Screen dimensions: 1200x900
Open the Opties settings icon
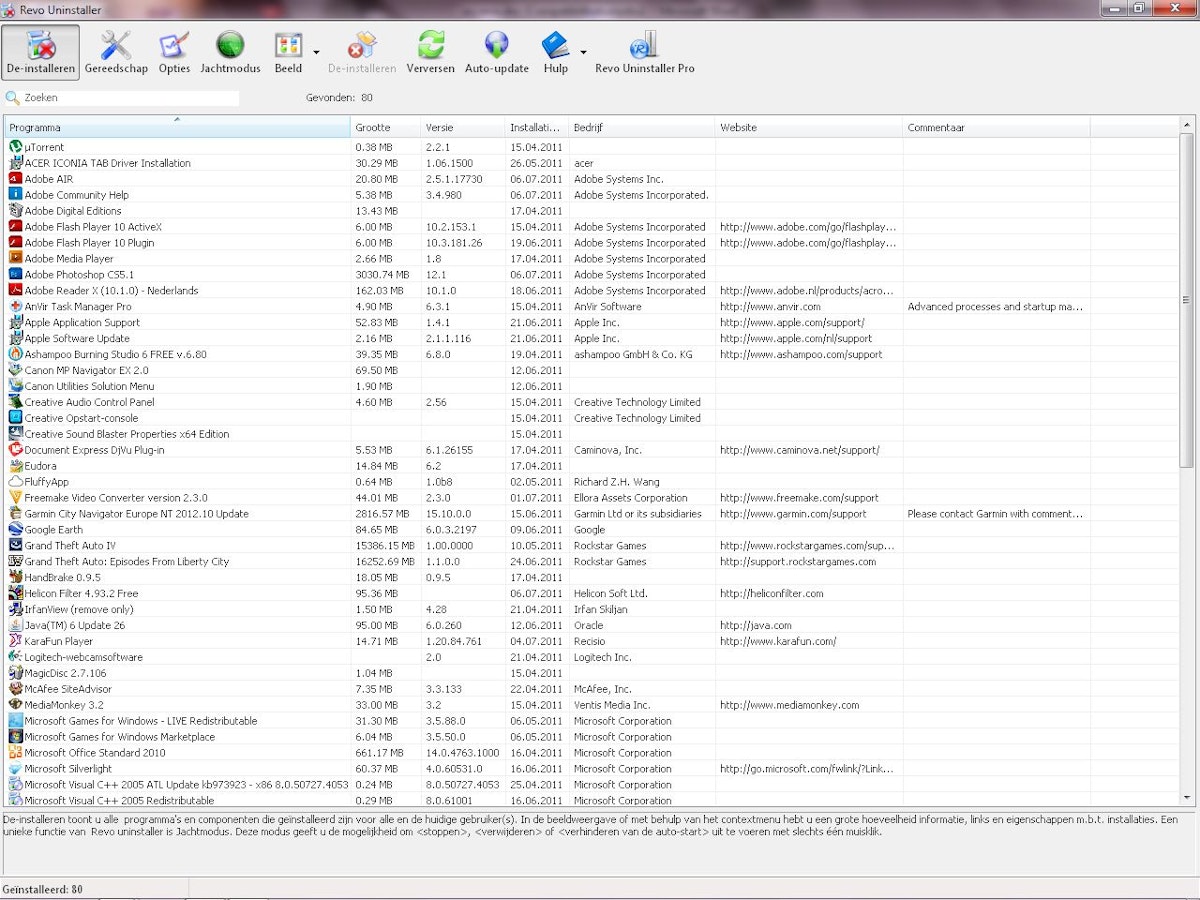click(x=174, y=44)
